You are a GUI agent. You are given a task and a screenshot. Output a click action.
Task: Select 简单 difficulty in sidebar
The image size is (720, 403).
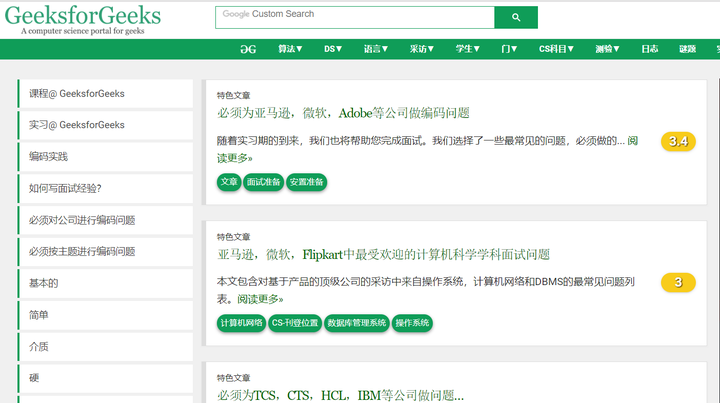(105, 315)
